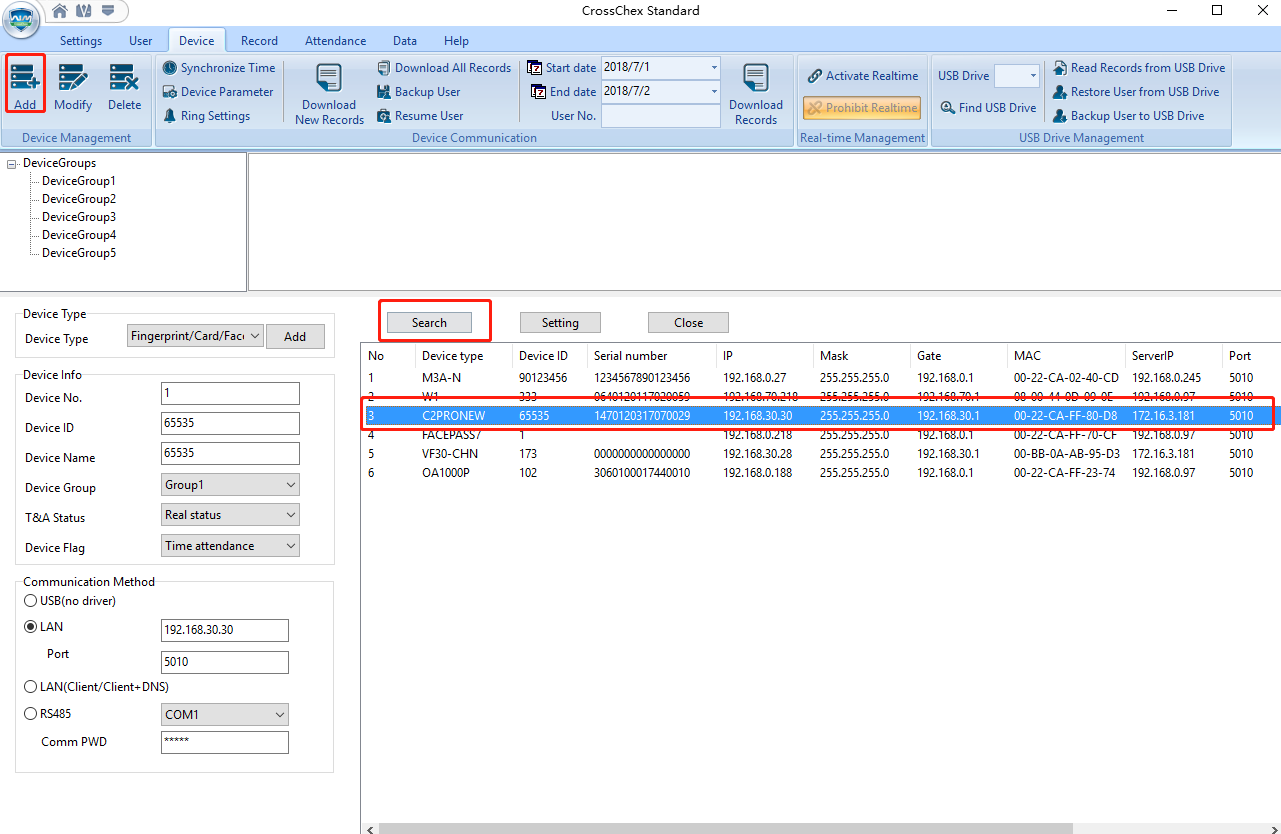Switch to the Attendance tab

coord(335,41)
